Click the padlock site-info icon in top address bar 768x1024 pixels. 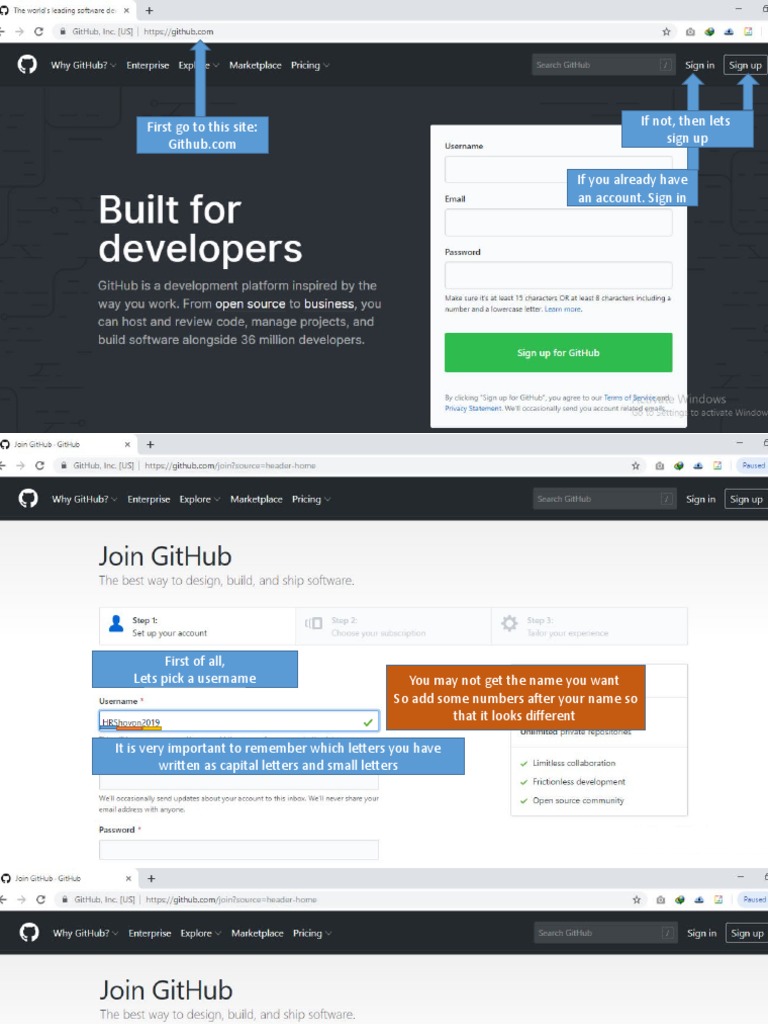pyautogui.click(x=63, y=31)
